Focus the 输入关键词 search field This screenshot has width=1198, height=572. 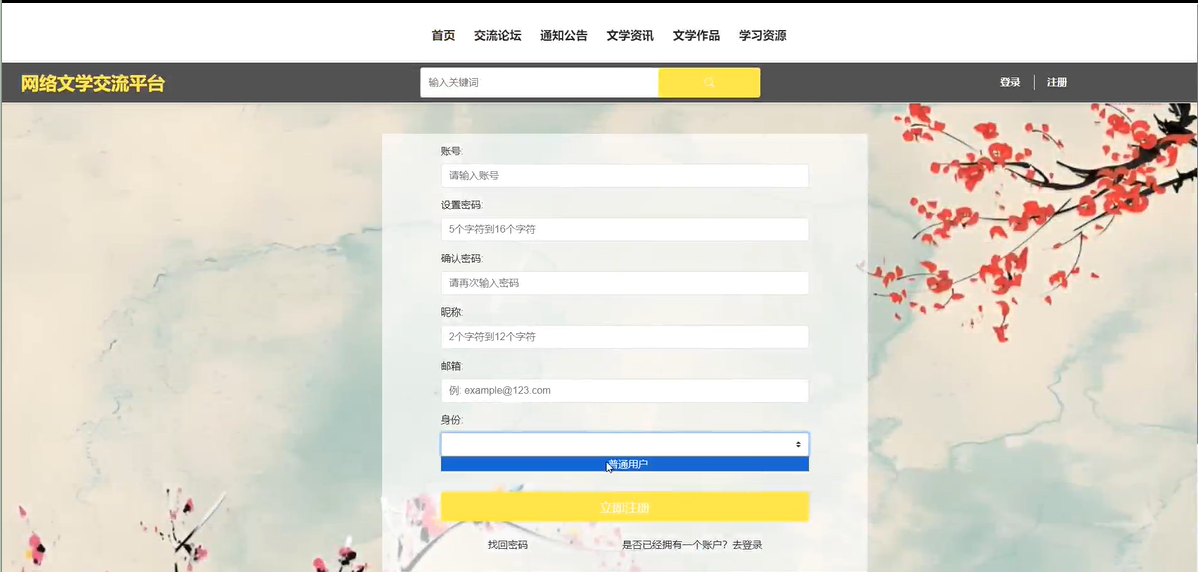[x=539, y=82]
